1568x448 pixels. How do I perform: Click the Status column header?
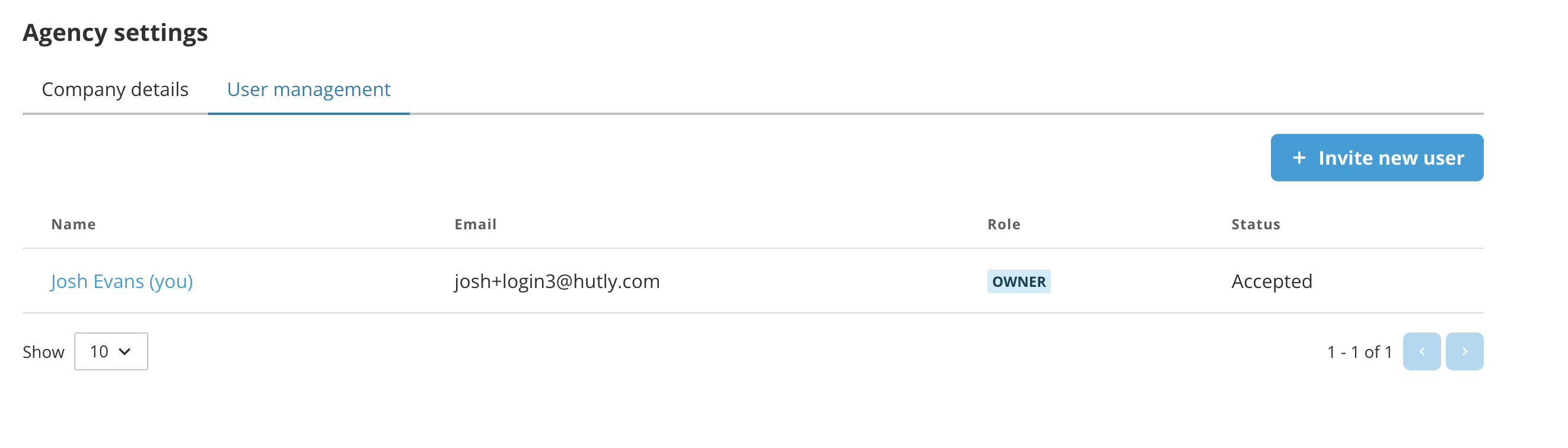click(1255, 225)
